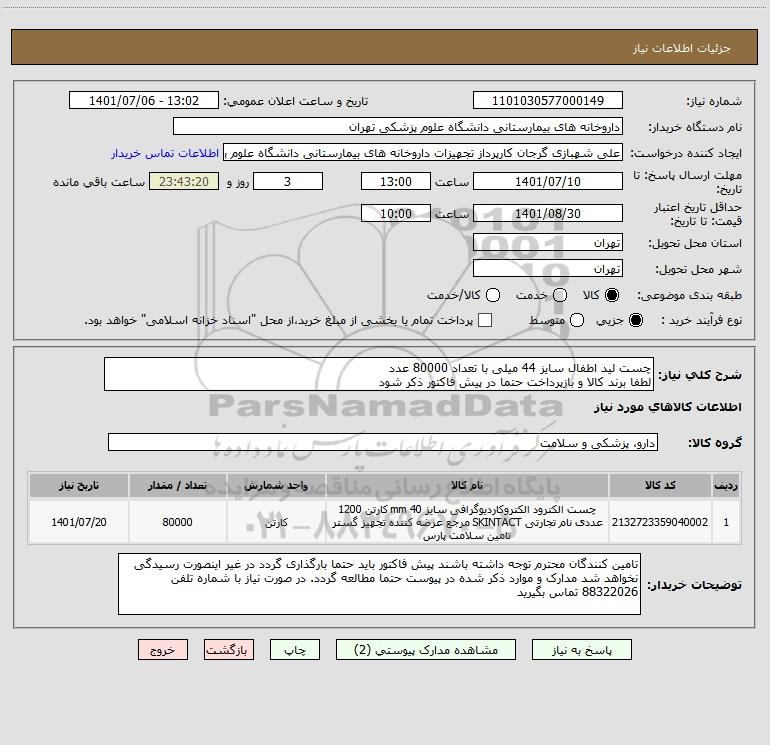Select the خدمت radio button

point(560,295)
